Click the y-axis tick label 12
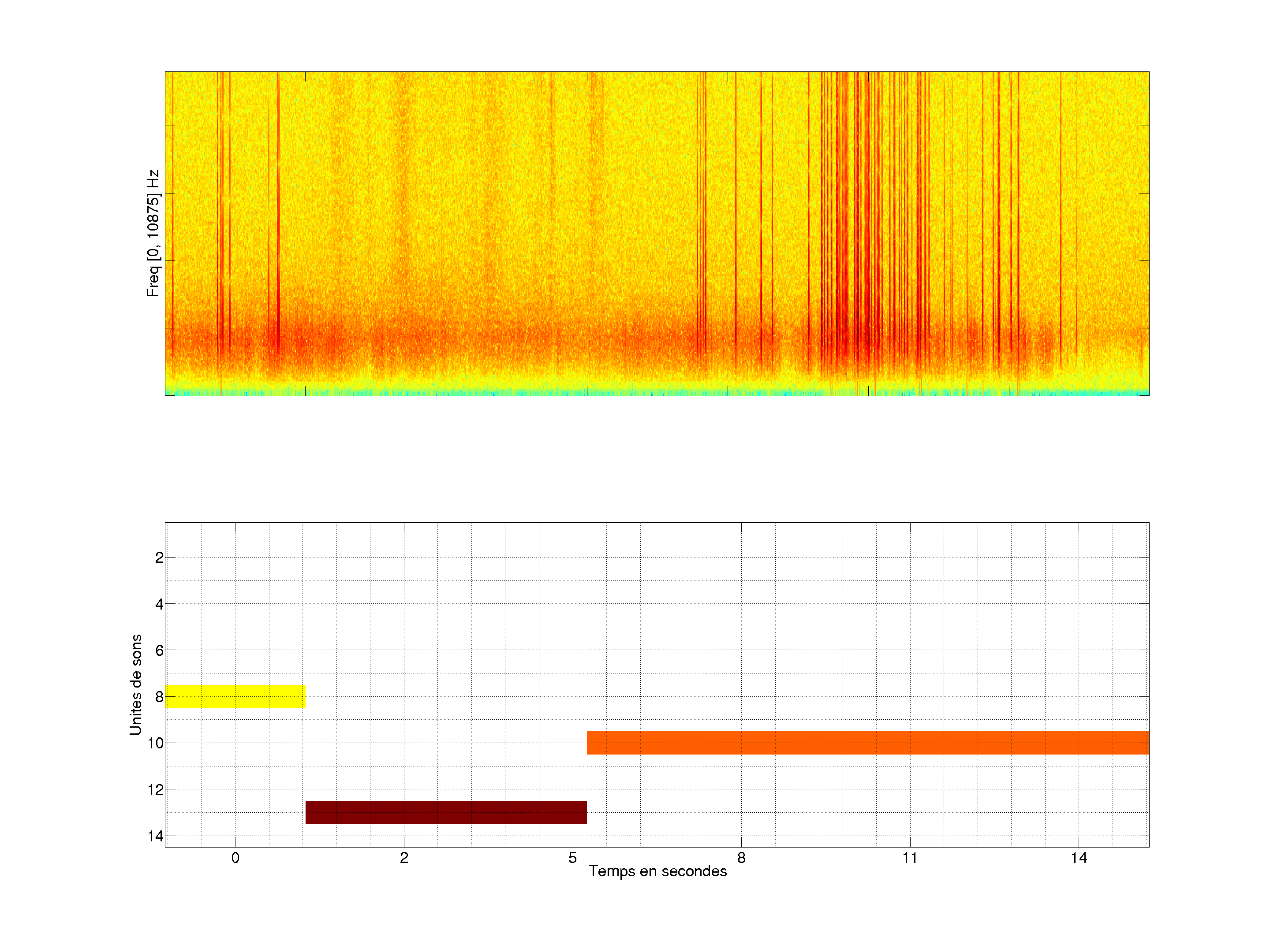Viewport: 1270px width, 952px height. (156, 790)
